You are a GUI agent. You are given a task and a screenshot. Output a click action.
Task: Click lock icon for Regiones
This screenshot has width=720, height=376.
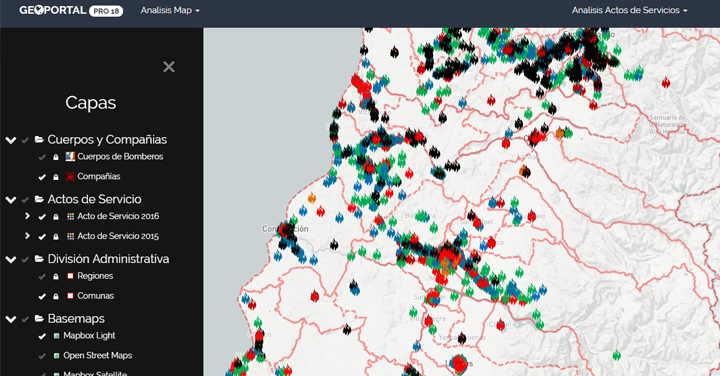(x=56, y=276)
